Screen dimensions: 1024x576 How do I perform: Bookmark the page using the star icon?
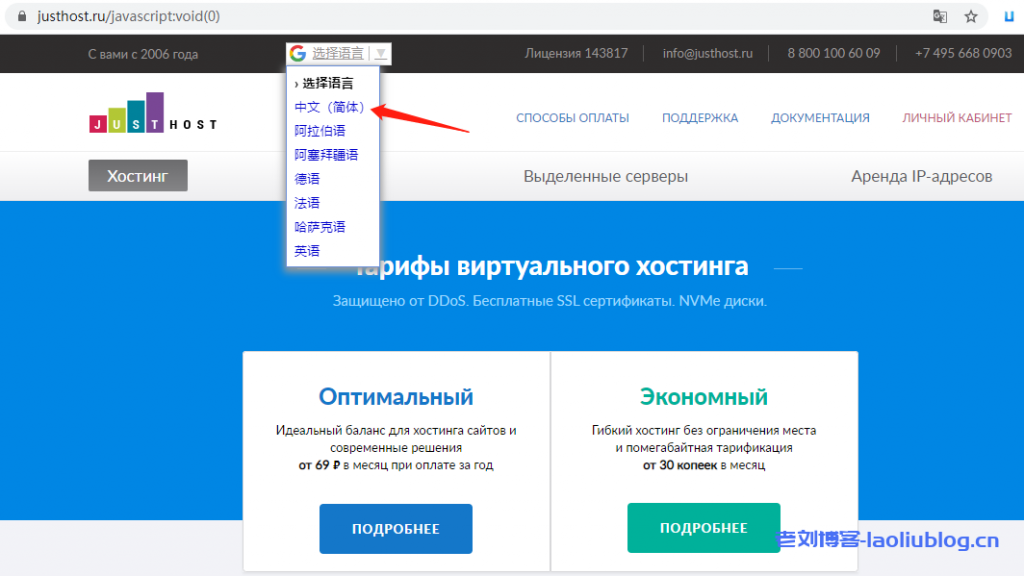(971, 16)
